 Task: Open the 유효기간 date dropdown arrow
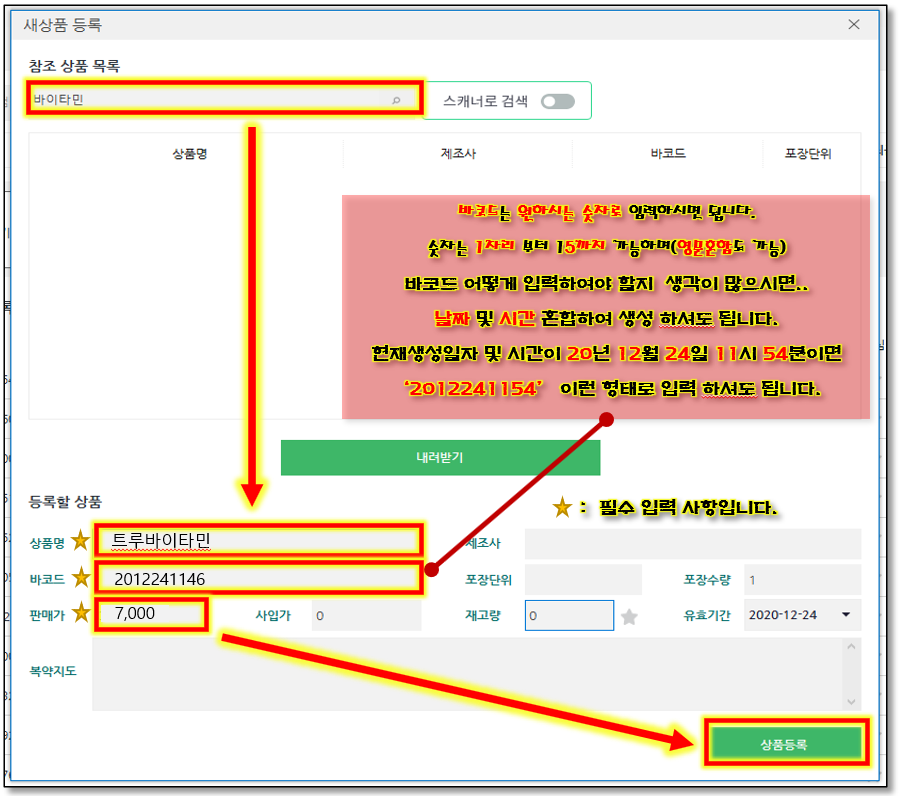point(846,615)
